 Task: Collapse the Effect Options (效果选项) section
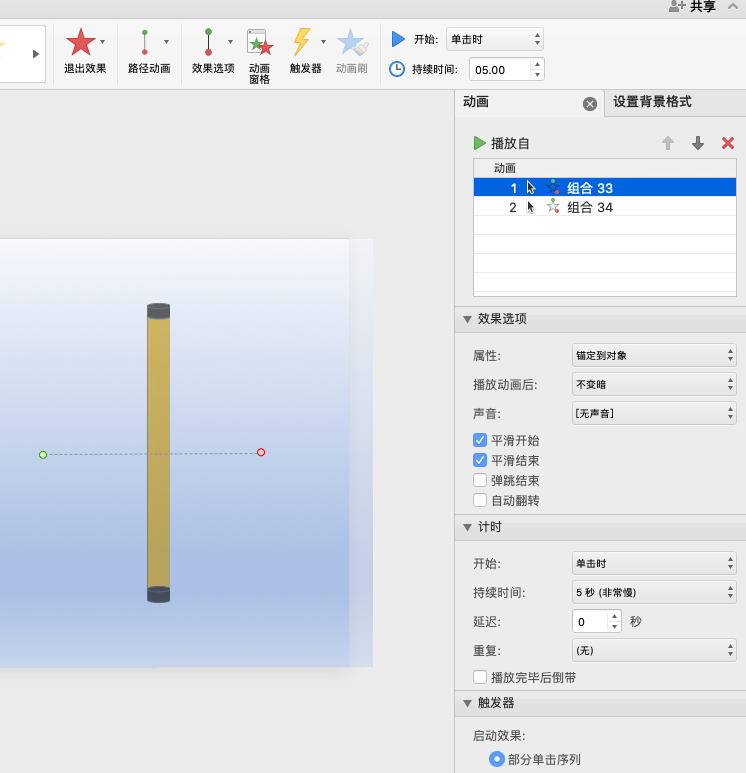pyautogui.click(x=467, y=319)
